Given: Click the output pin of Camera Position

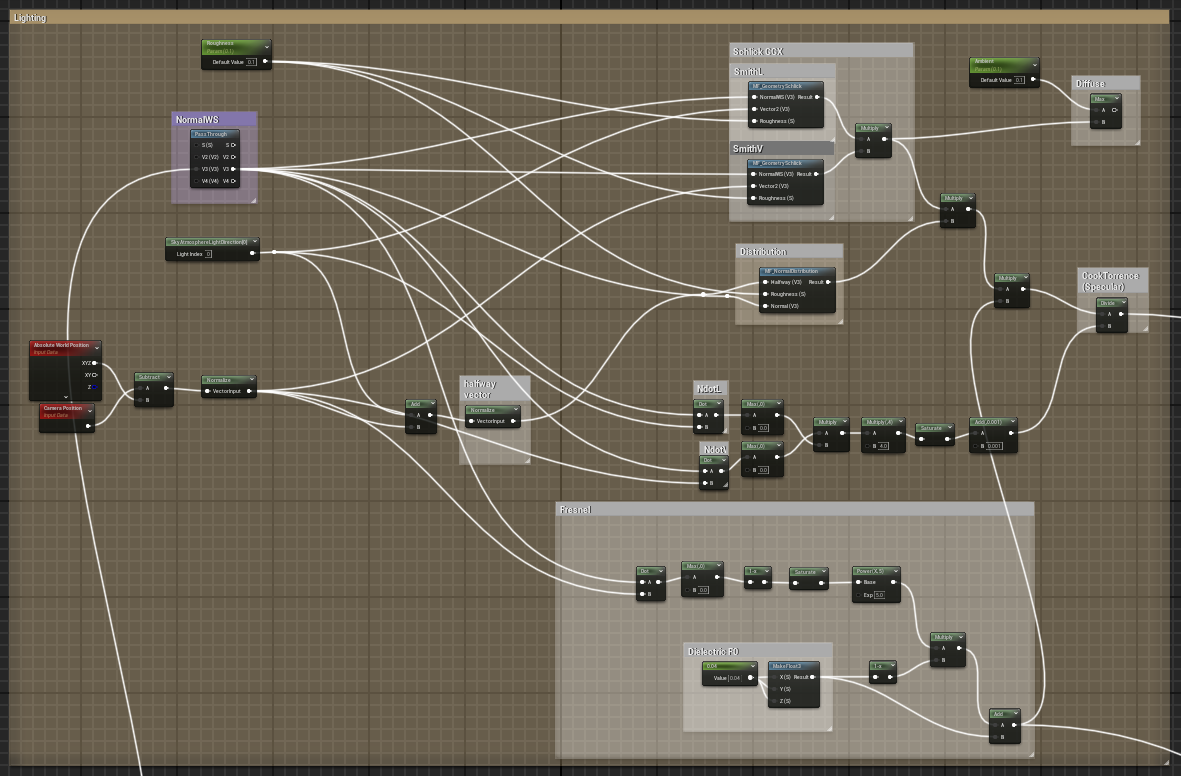Looking at the screenshot, I should (x=88, y=426).
